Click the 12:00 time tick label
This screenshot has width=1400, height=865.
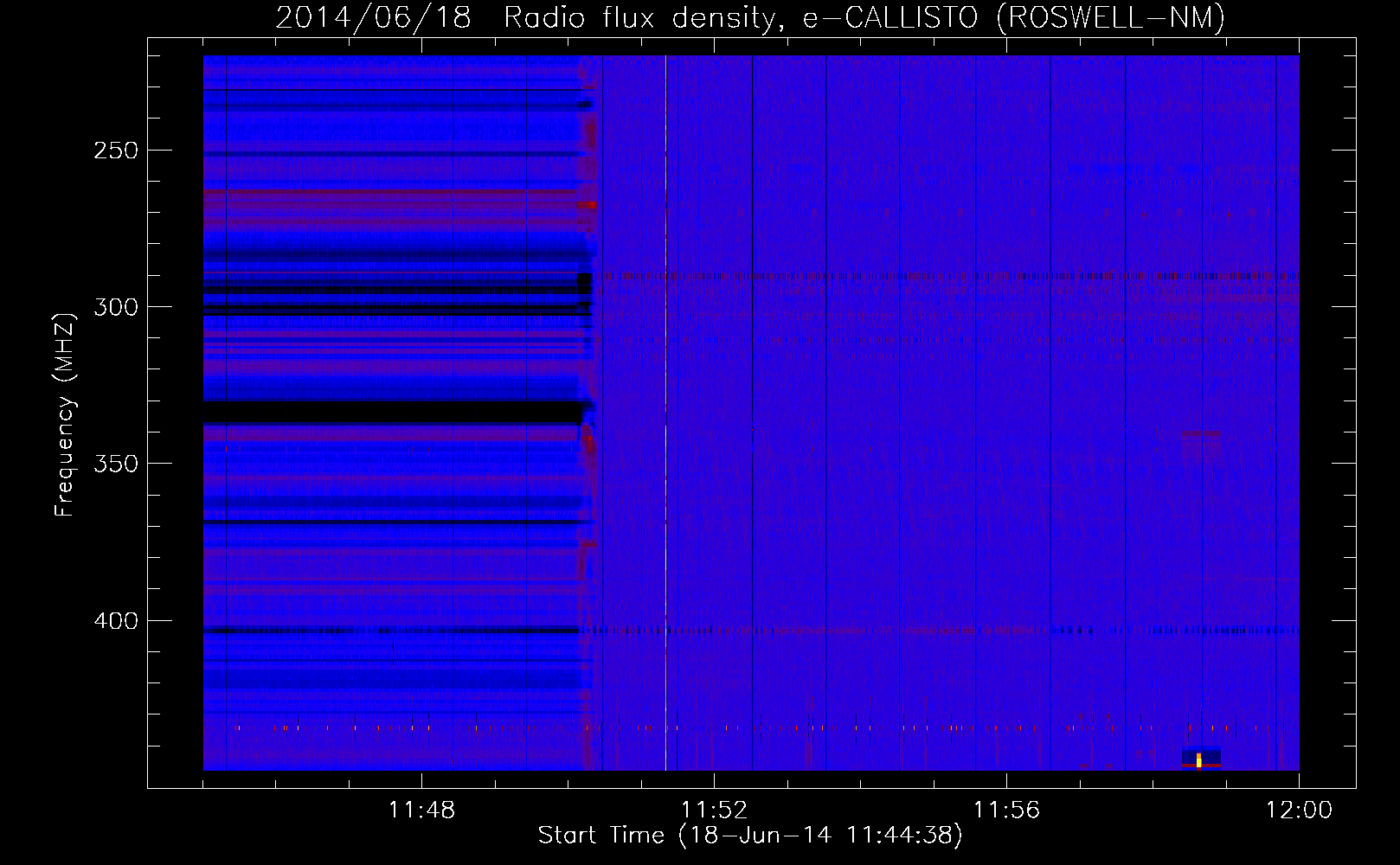point(1299,811)
